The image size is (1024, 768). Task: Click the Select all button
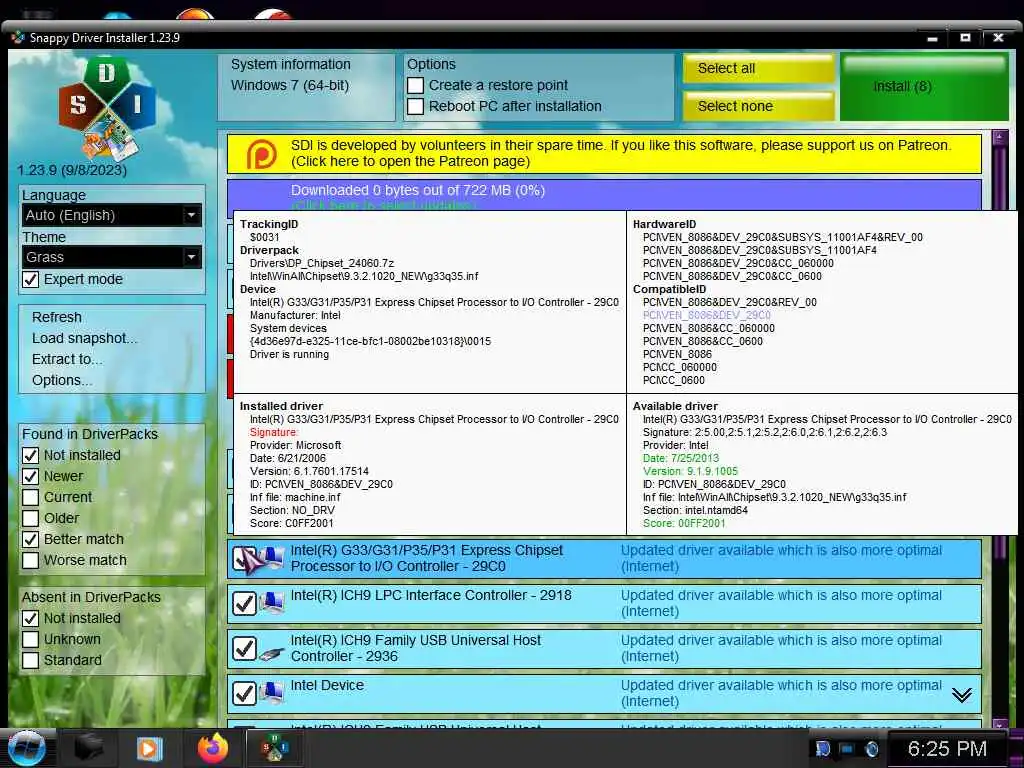click(758, 68)
